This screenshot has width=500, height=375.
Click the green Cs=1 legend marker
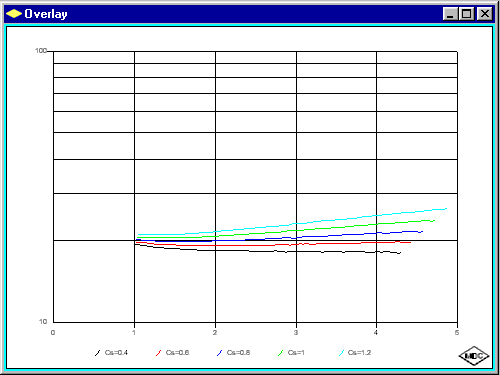(x=280, y=353)
